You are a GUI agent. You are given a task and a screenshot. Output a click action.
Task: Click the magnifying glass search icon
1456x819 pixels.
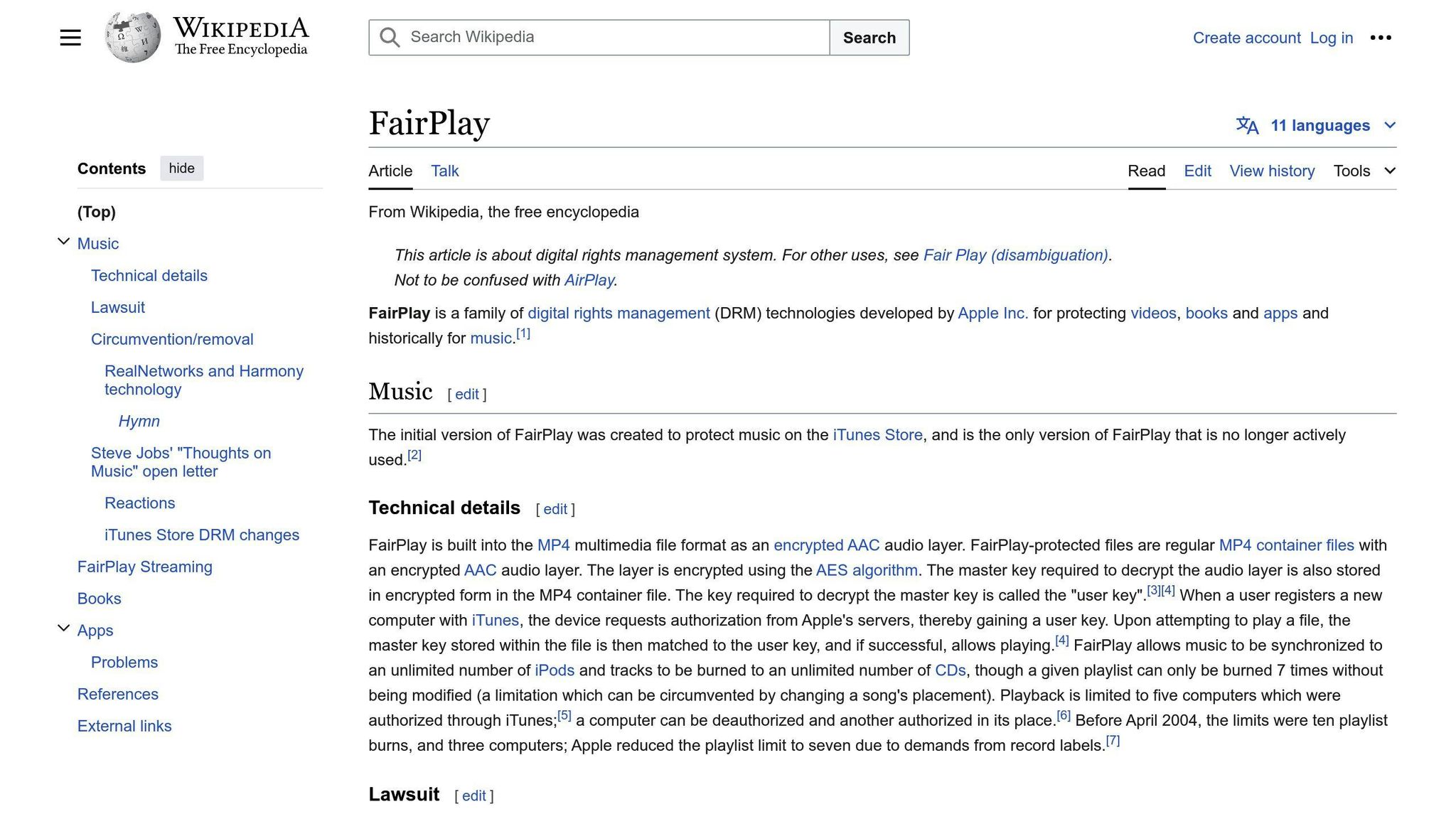coord(390,38)
